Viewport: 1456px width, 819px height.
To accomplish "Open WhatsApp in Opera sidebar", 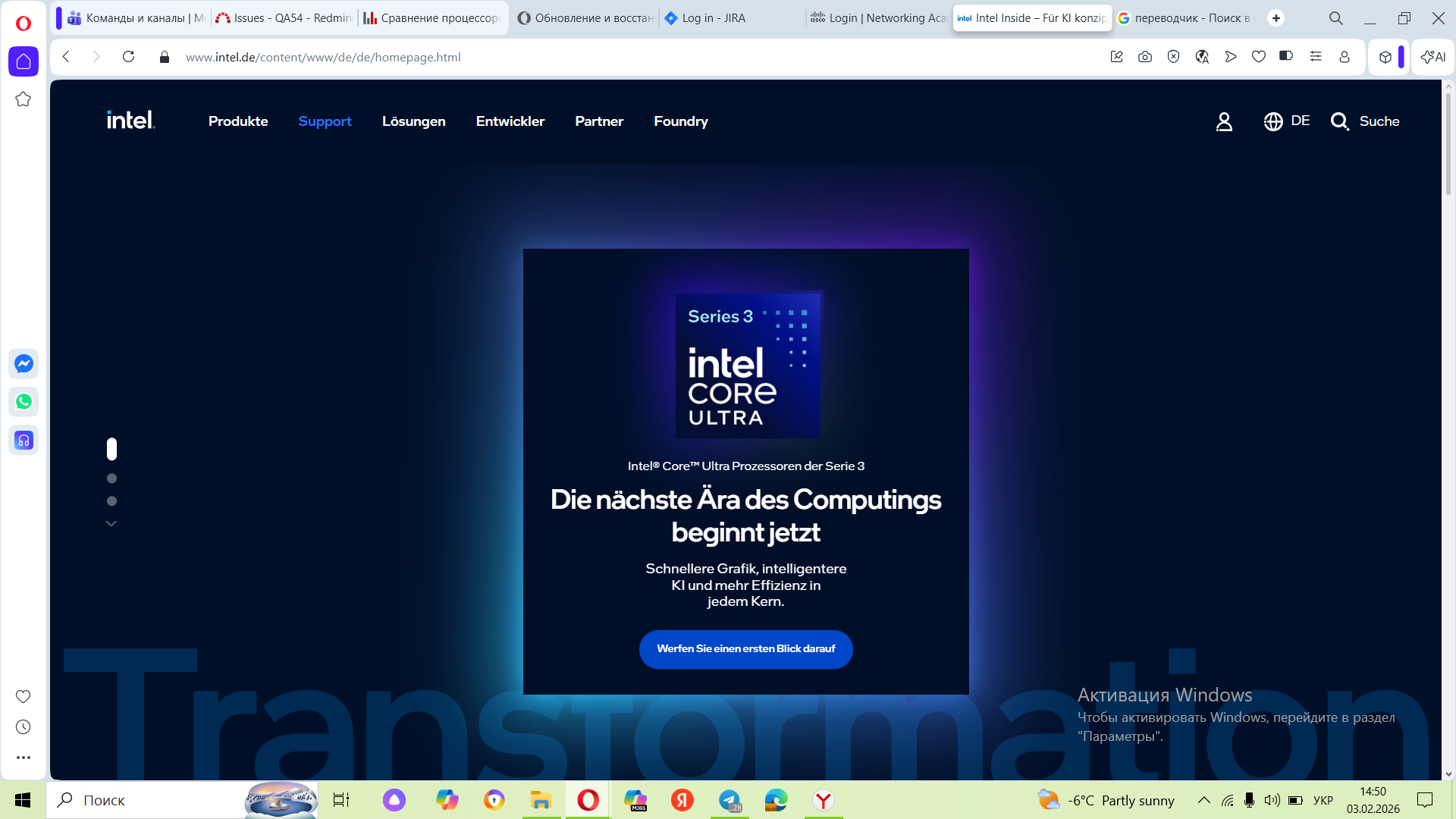I will (24, 402).
